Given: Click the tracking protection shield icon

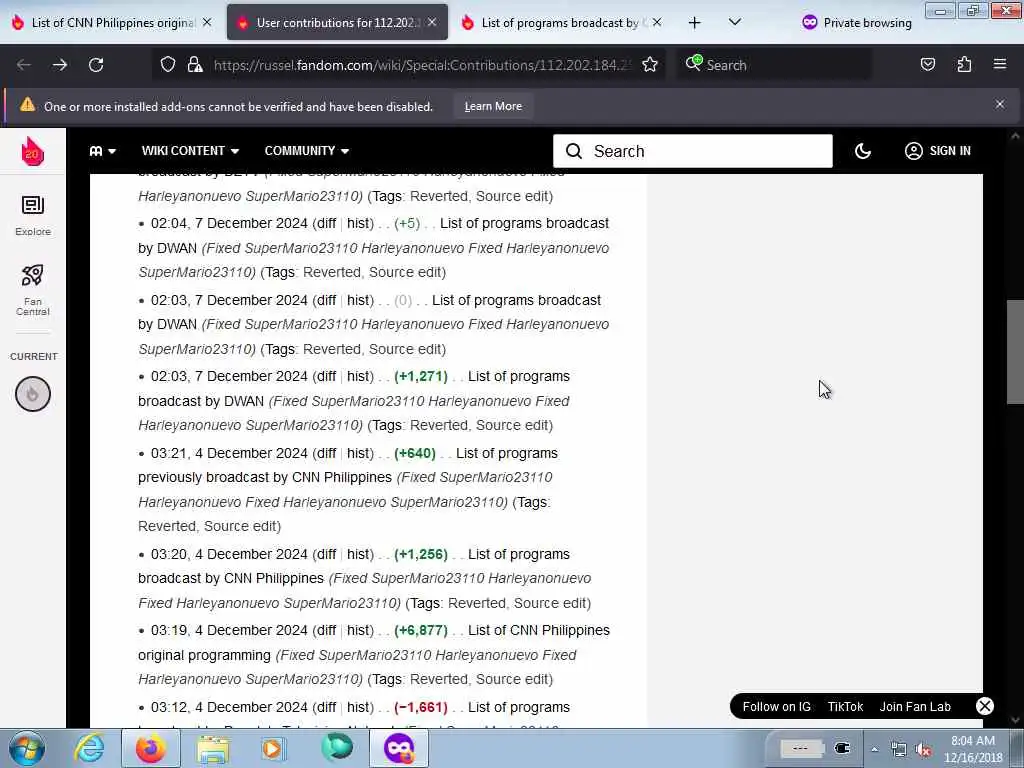Looking at the screenshot, I should [x=168, y=65].
